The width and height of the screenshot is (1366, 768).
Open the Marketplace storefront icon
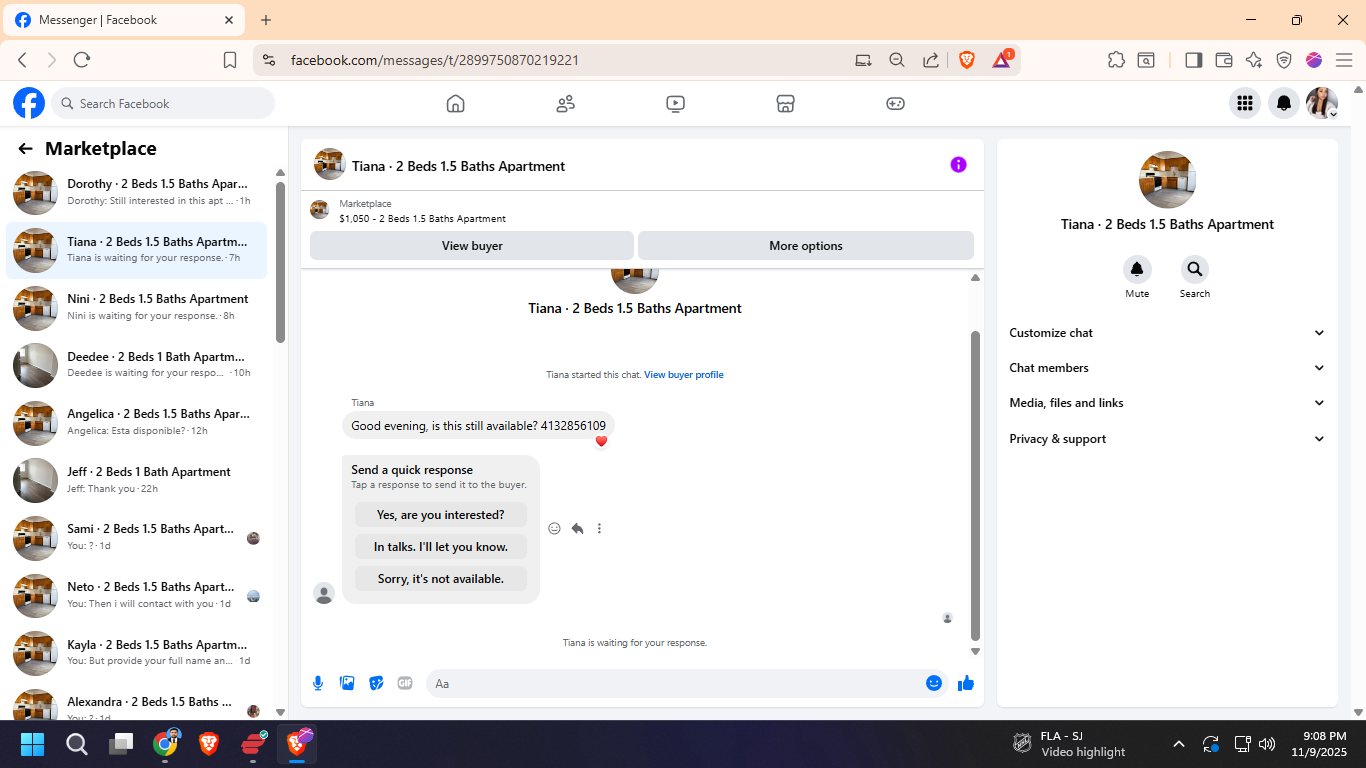(786, 103)
